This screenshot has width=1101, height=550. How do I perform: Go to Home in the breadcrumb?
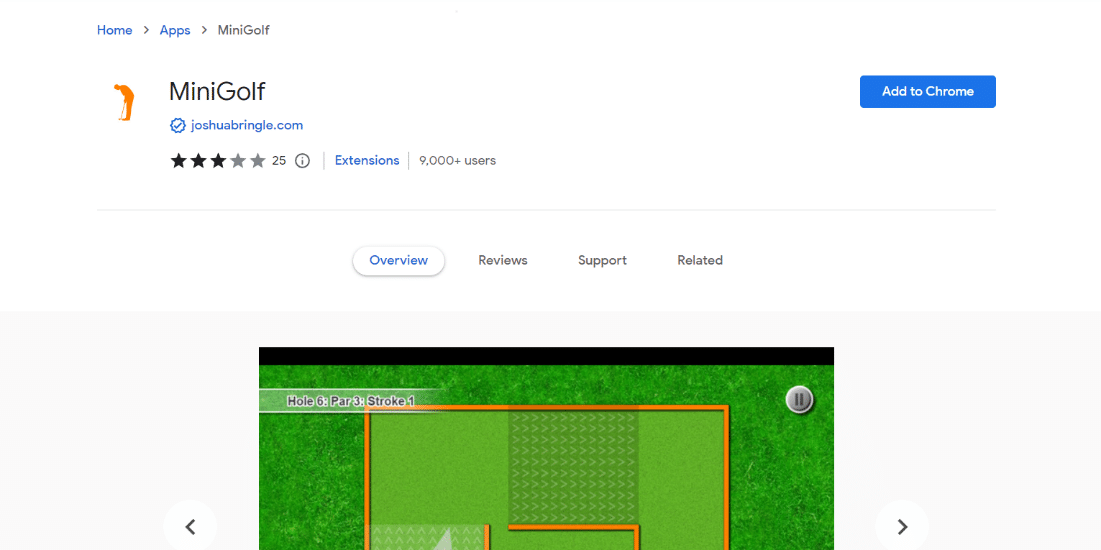tap(114, 30)
